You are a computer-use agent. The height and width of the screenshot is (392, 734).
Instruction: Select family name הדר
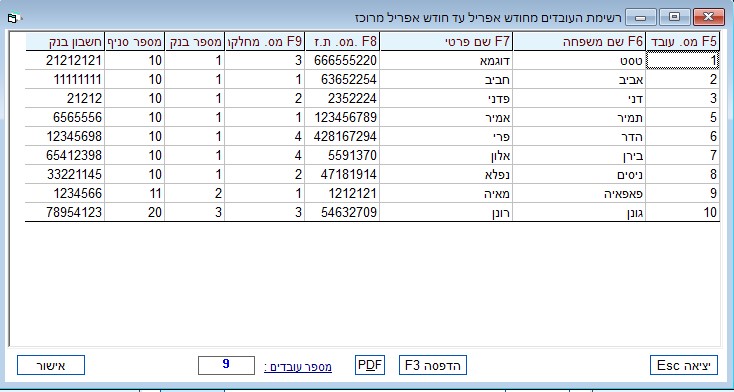point(580,136)
